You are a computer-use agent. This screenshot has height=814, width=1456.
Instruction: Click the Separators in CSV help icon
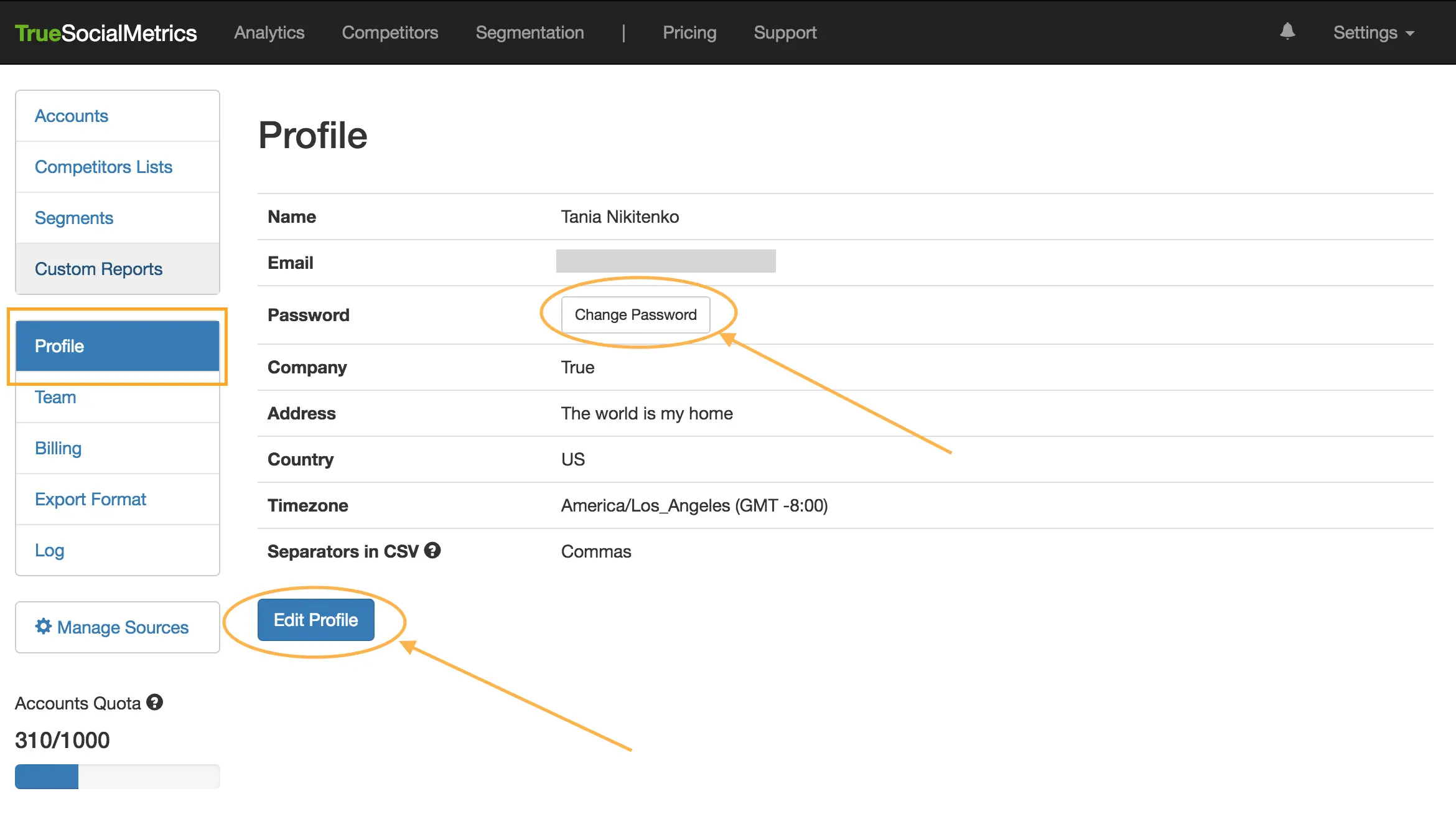pyautogui.click(x=432, y=551)
